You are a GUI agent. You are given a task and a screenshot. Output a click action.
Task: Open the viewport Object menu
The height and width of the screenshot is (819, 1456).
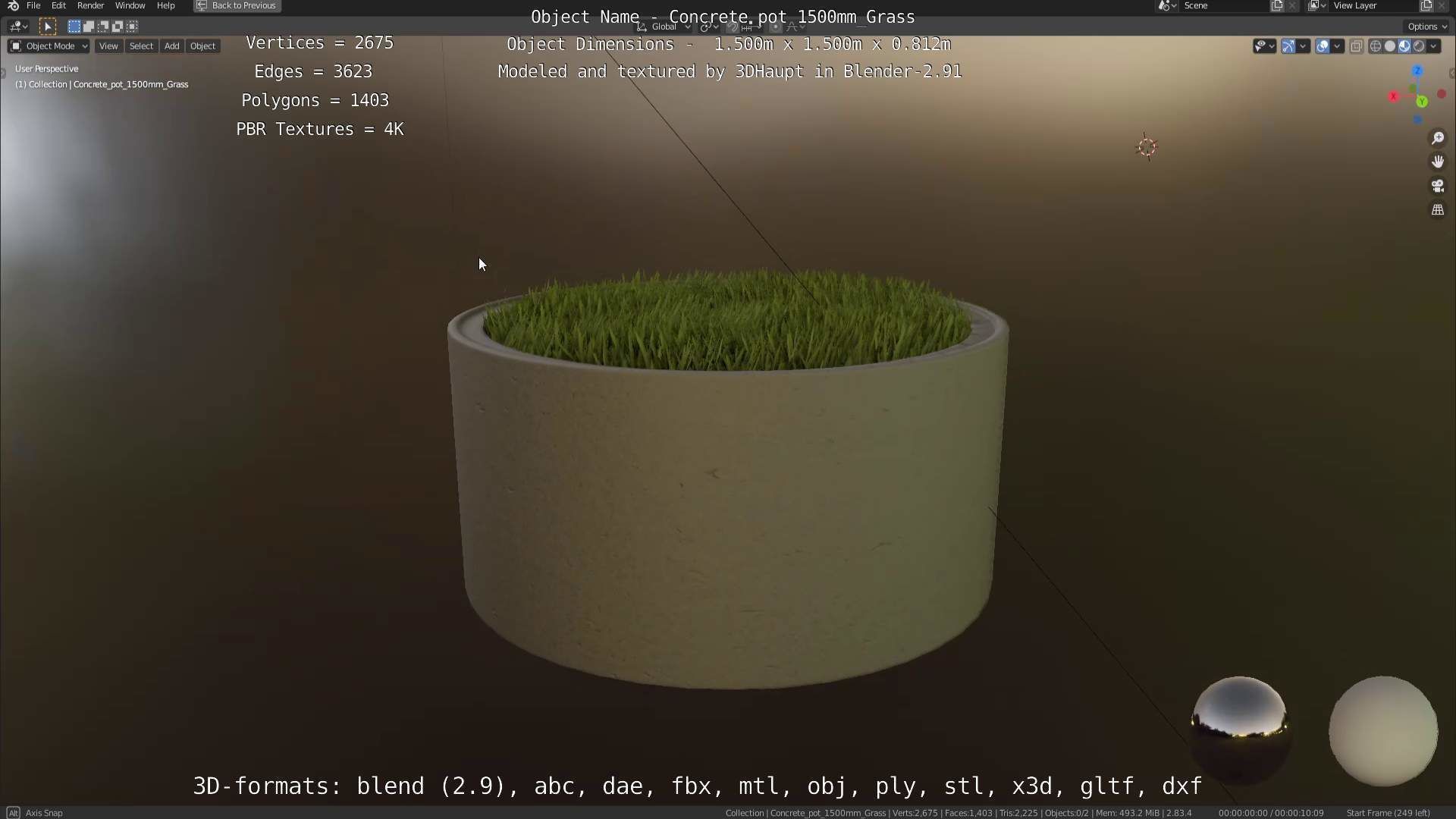coord(202,46)
